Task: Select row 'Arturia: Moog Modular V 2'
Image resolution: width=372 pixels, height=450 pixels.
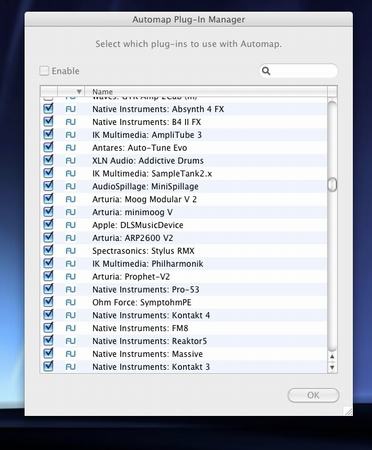Action: 184,199
